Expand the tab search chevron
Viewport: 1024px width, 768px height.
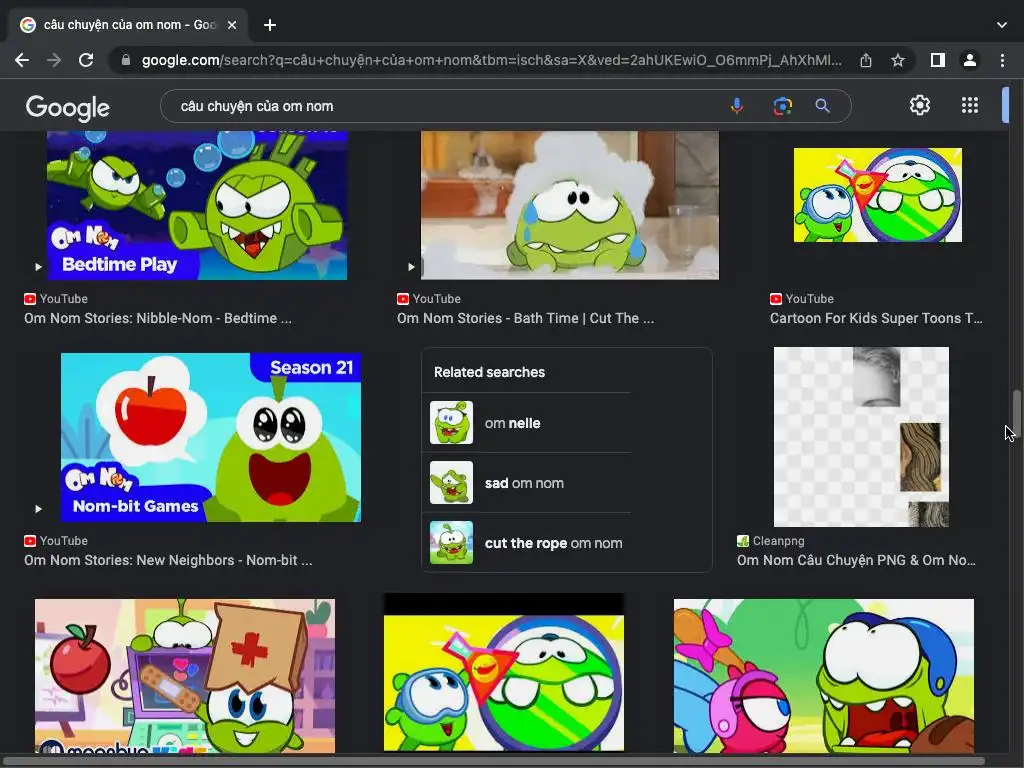click(1002, 25)
